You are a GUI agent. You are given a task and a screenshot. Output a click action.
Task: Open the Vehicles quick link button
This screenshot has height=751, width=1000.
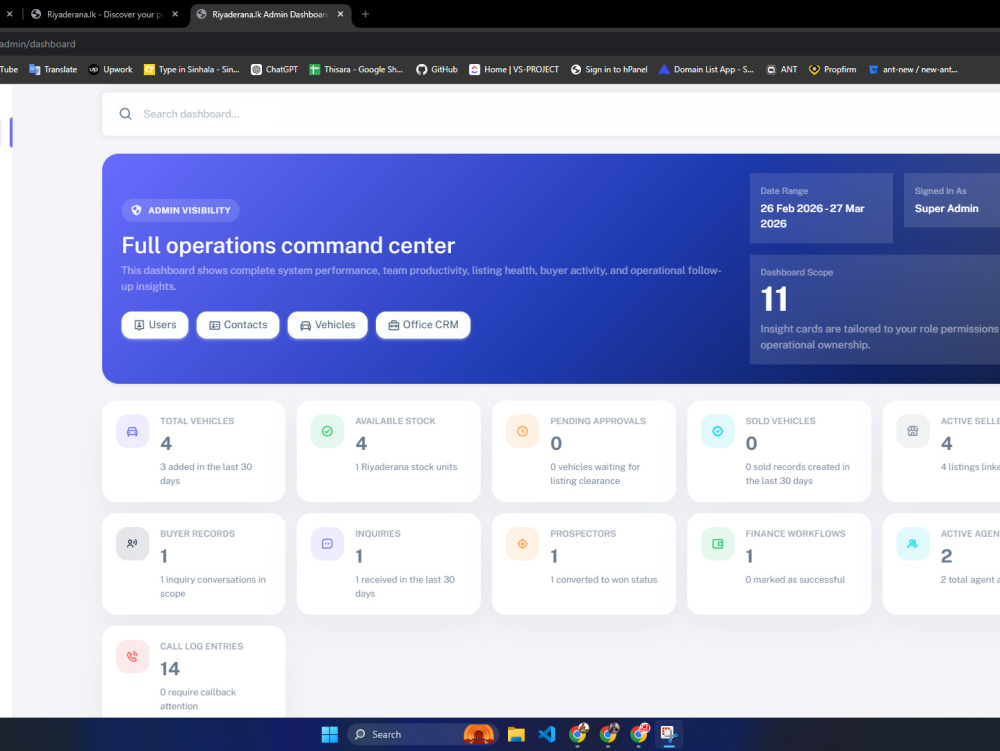(x=327, y=325)
